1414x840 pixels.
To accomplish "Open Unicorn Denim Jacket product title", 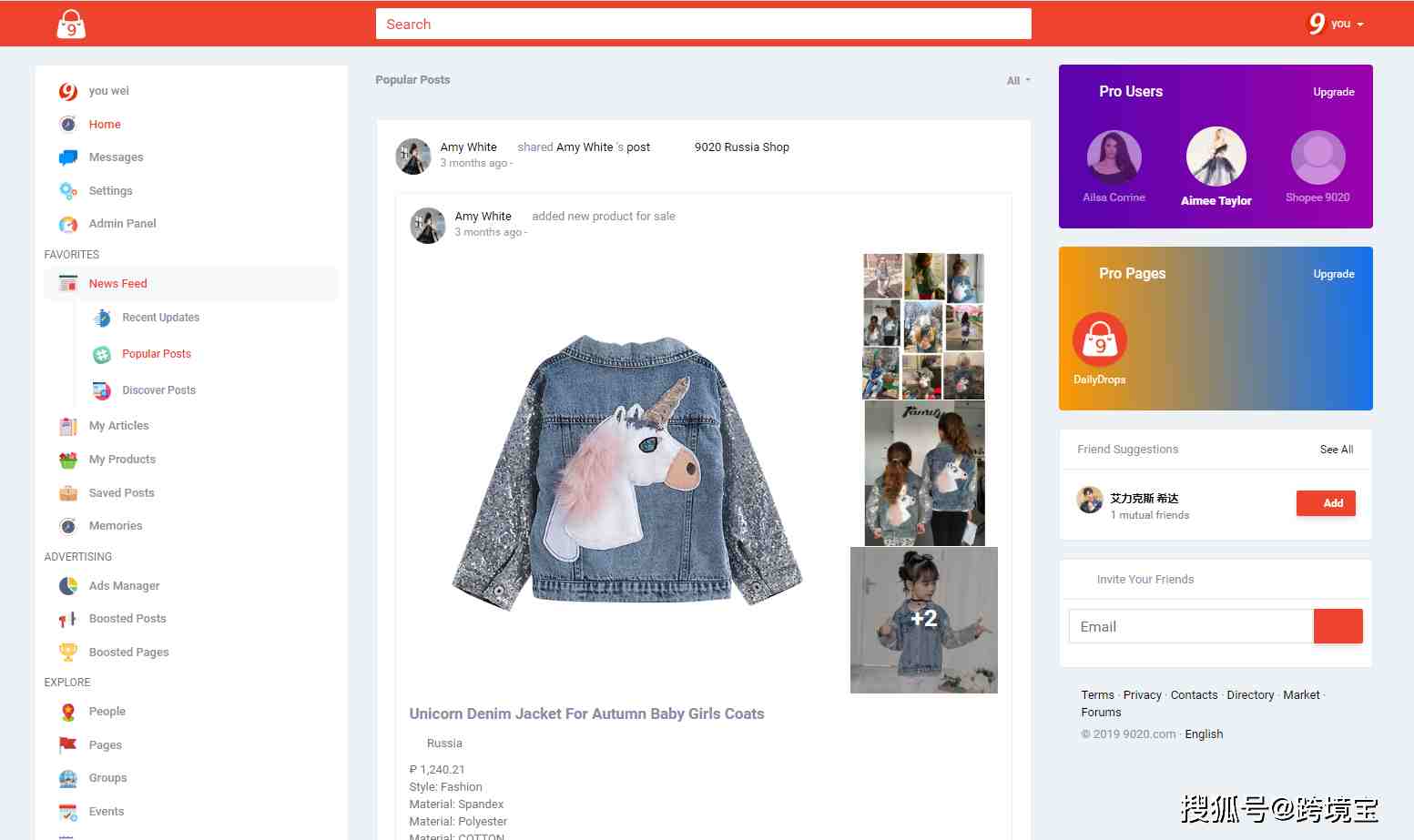I will click(586, 714).
